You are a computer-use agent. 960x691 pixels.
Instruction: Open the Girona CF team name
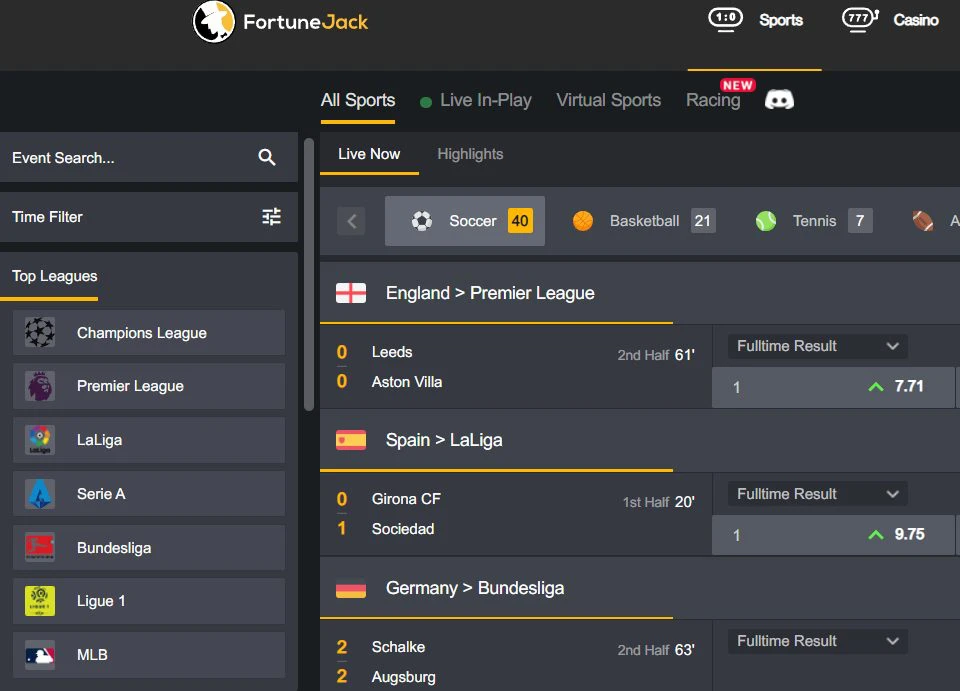[x=406, y=499]
